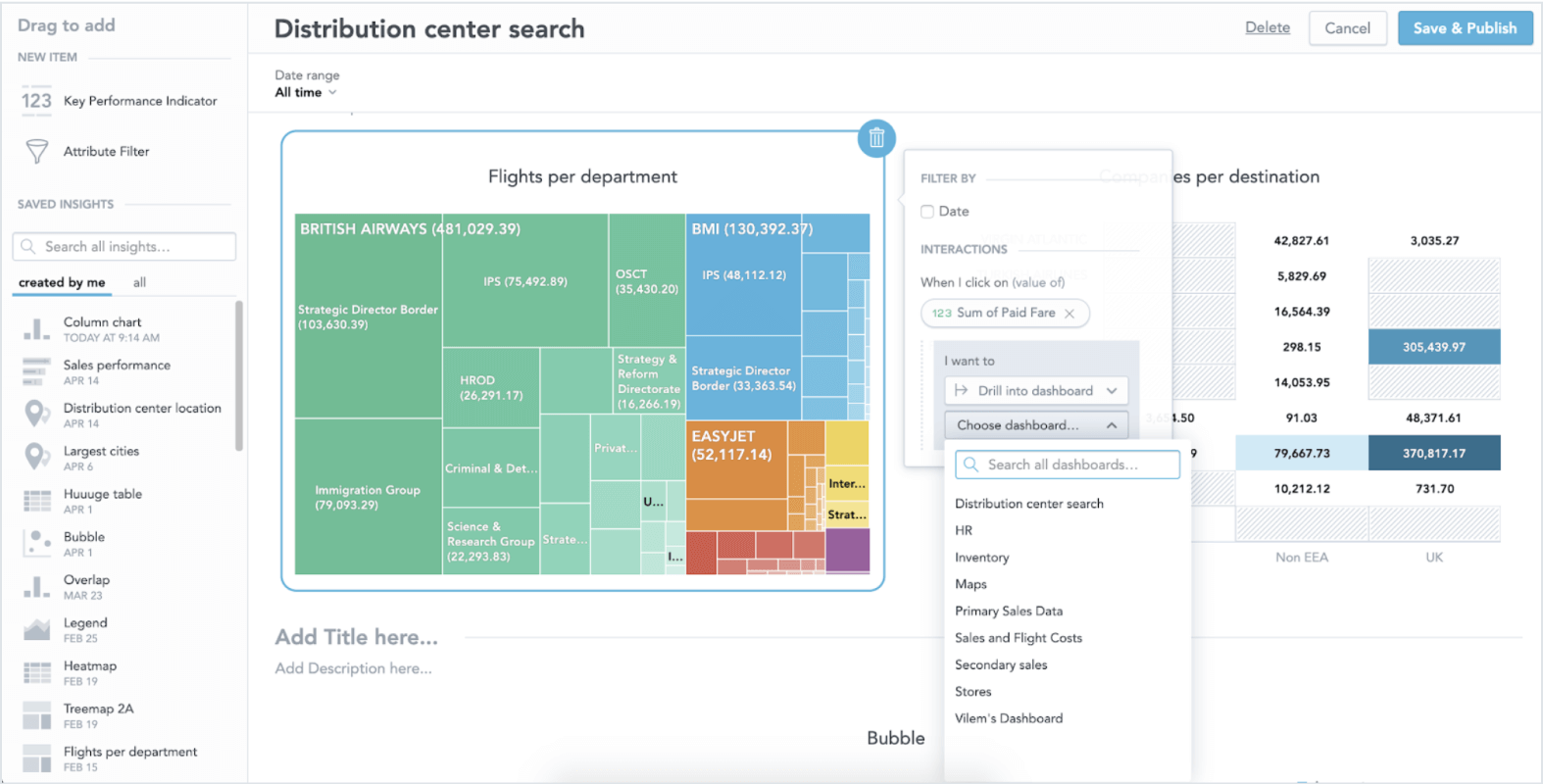
Task: Click the heatmap cell 79,667.73
Action: (x=1302, y=453)
